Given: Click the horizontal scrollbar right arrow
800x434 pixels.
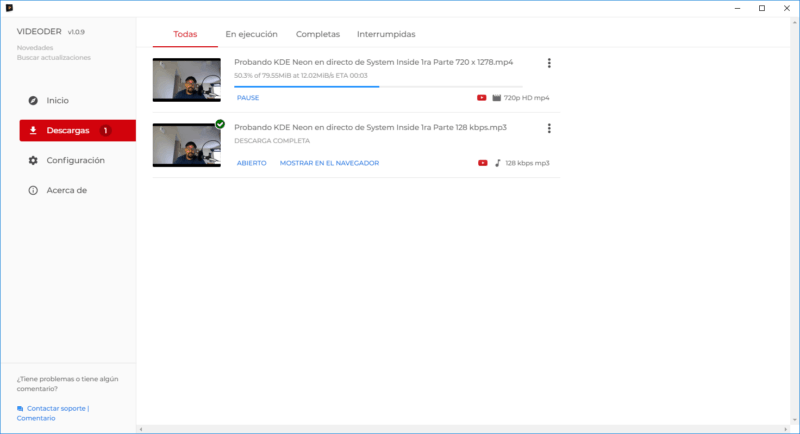Looking at the screenshot, I should point(786,429).
